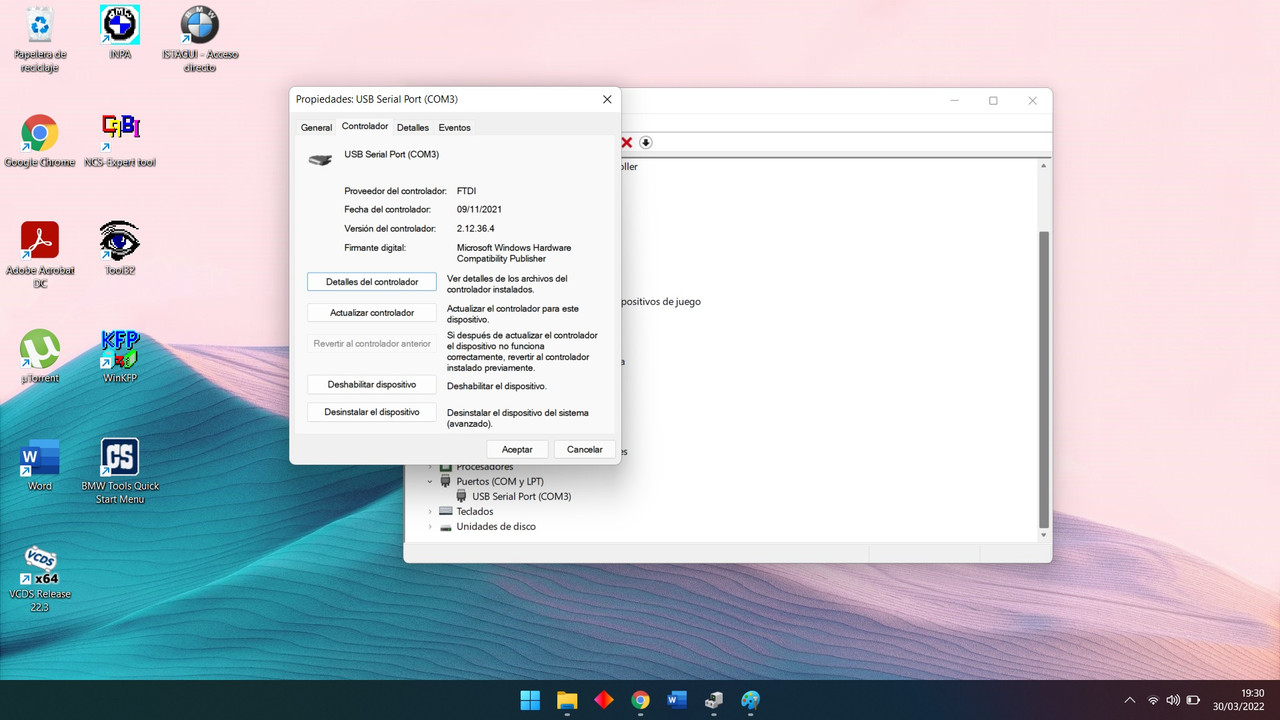The height and width of the screenshot is (720, 1280).
Task: Select Teclados item in Device Manager
Action: [x=475, y=512]
